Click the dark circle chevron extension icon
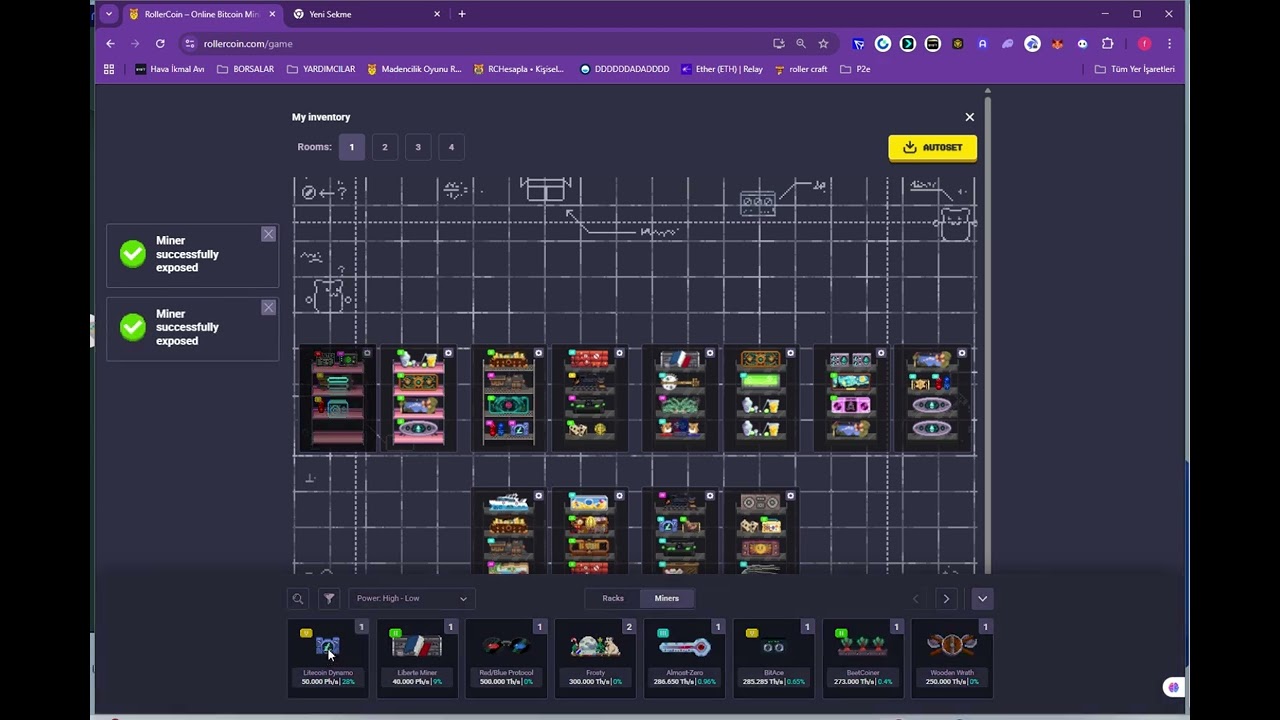The width and height of the screenshot is (1280, 720). (907, 44)
